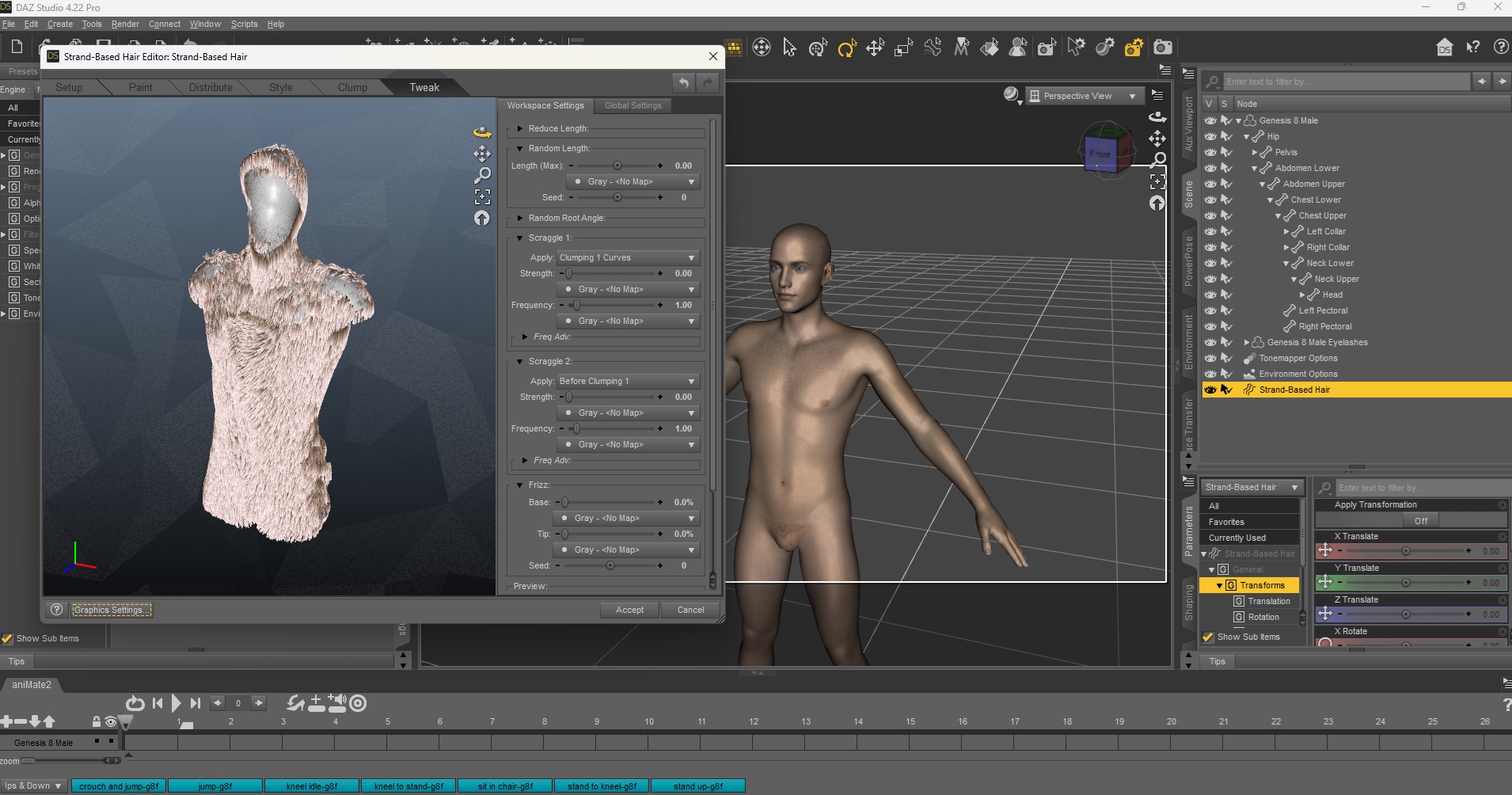The image size is (1512, 795).
Task: Collapse the Random Length section
Action: click(519, 148)
